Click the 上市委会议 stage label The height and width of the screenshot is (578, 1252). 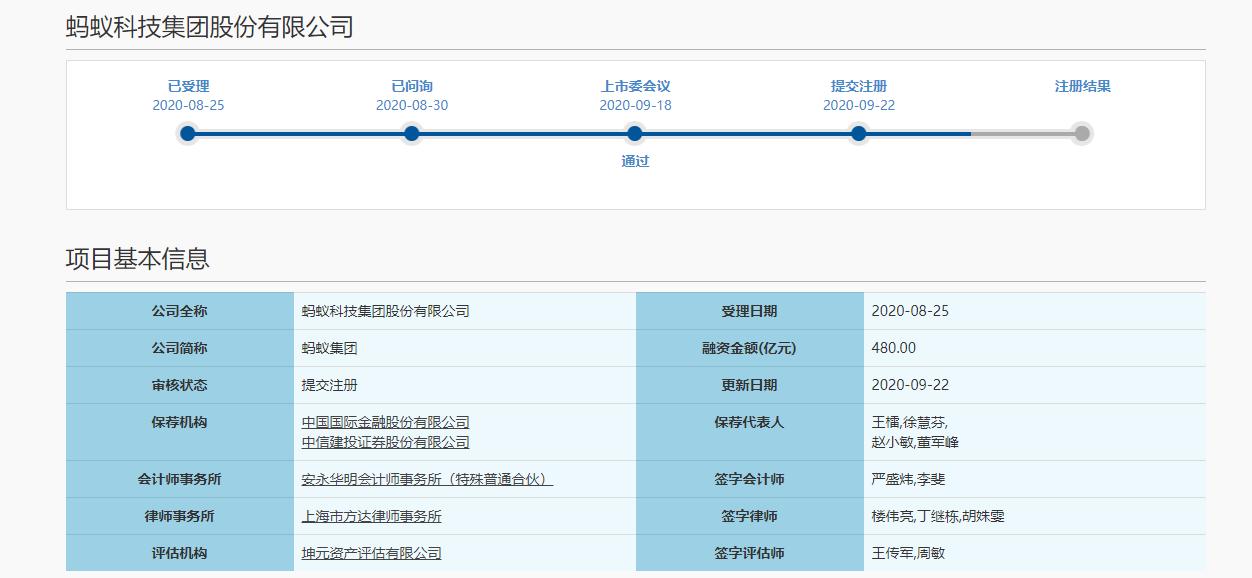coord(635,87)
